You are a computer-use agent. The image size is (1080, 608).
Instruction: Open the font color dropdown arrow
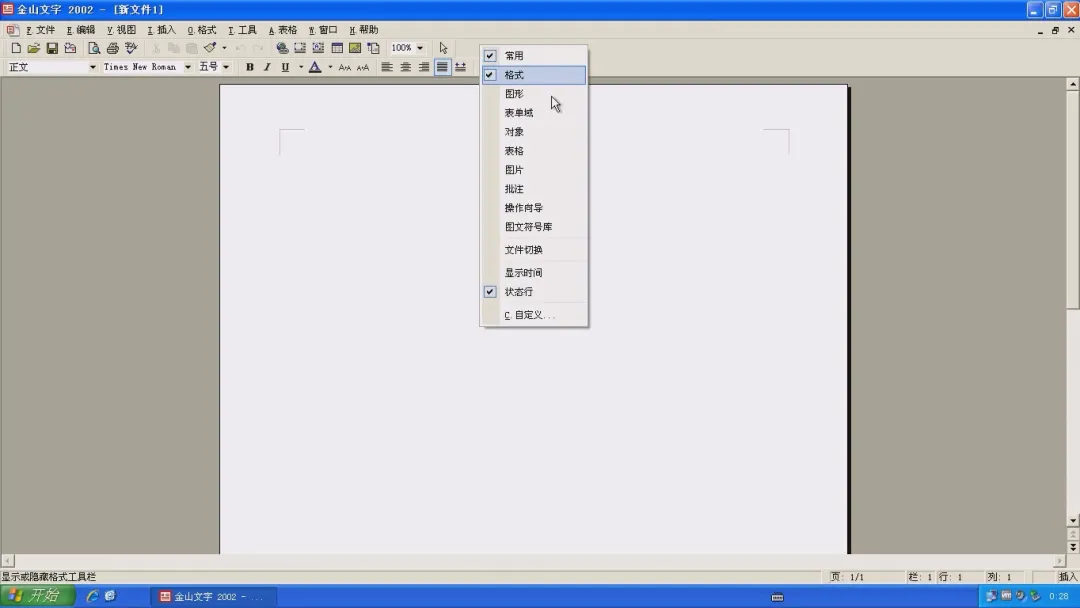tap(330, 67)
